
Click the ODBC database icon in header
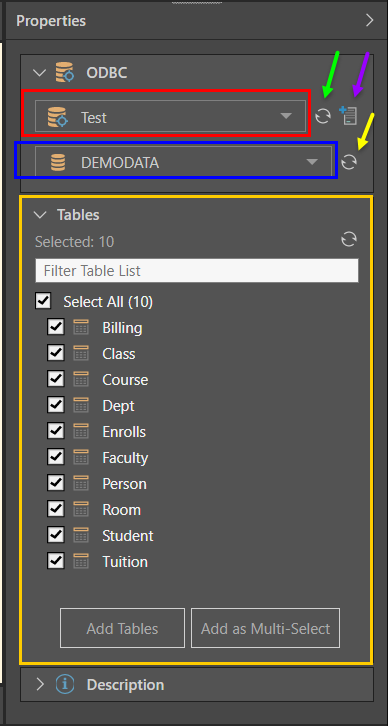click(x=64, y=73)
